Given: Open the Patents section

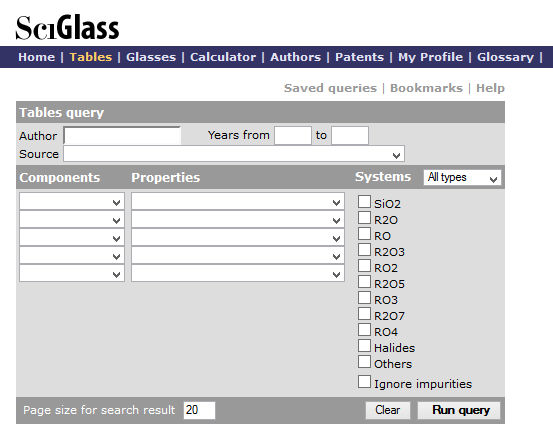Looking at the screenshot, I should 359,57.
